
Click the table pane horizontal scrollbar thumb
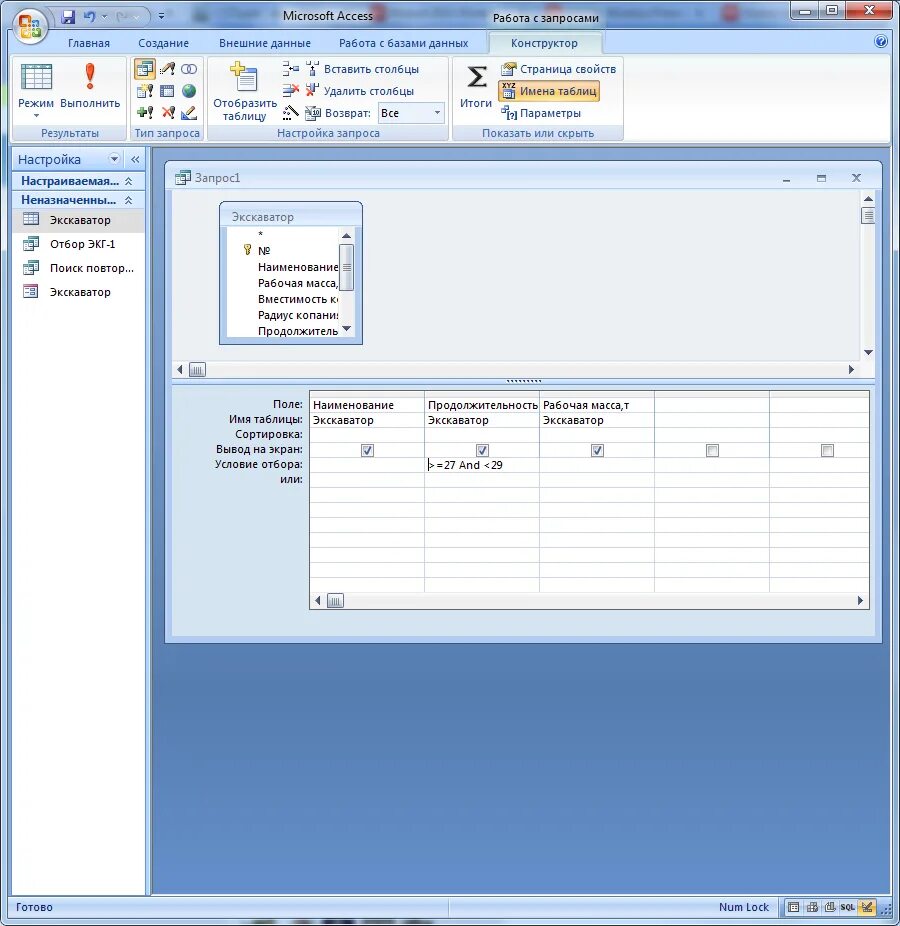[197, 370]
